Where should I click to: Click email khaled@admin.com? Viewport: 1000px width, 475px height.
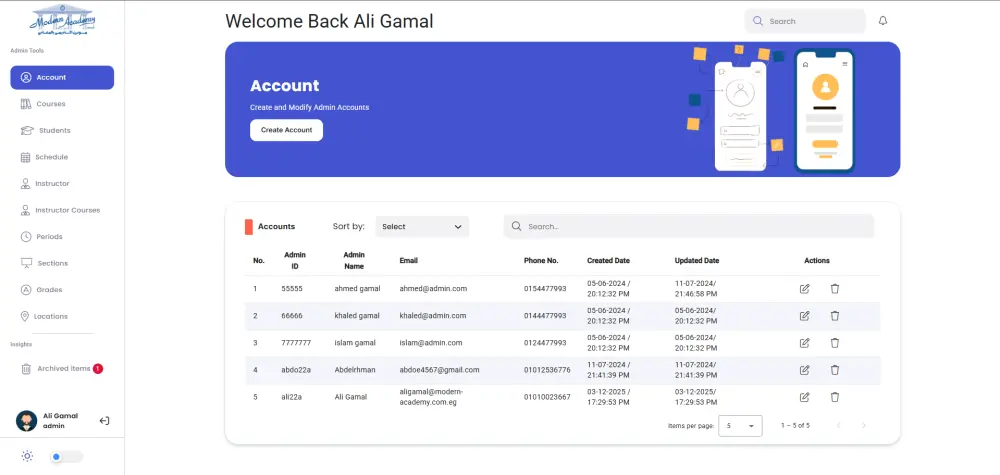point(432,316)
